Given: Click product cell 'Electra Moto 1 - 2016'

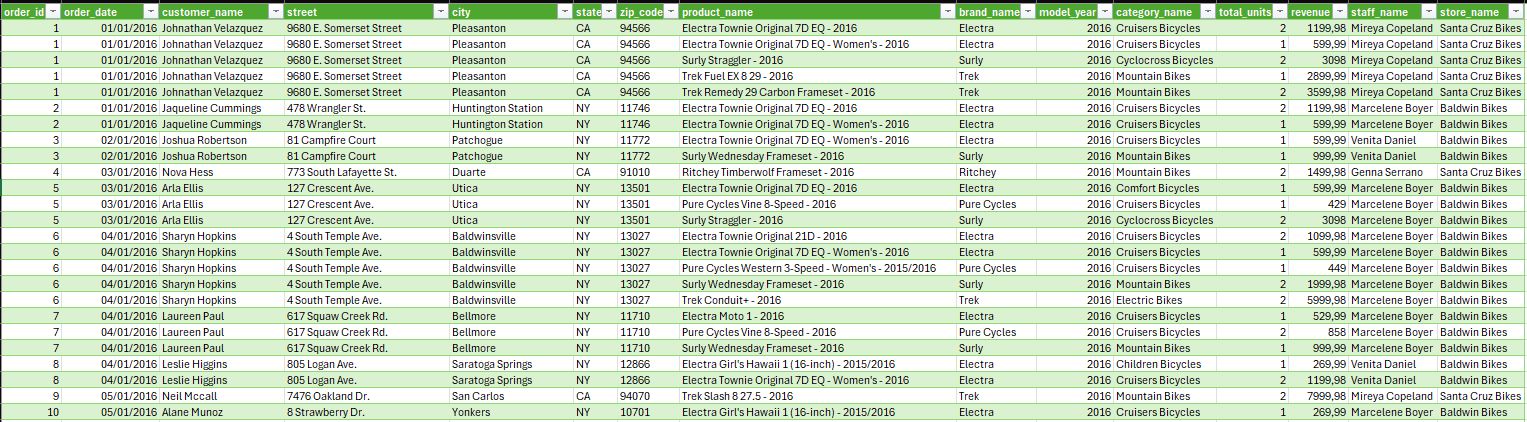Looking at the screenshot, I should pos(817,316).
